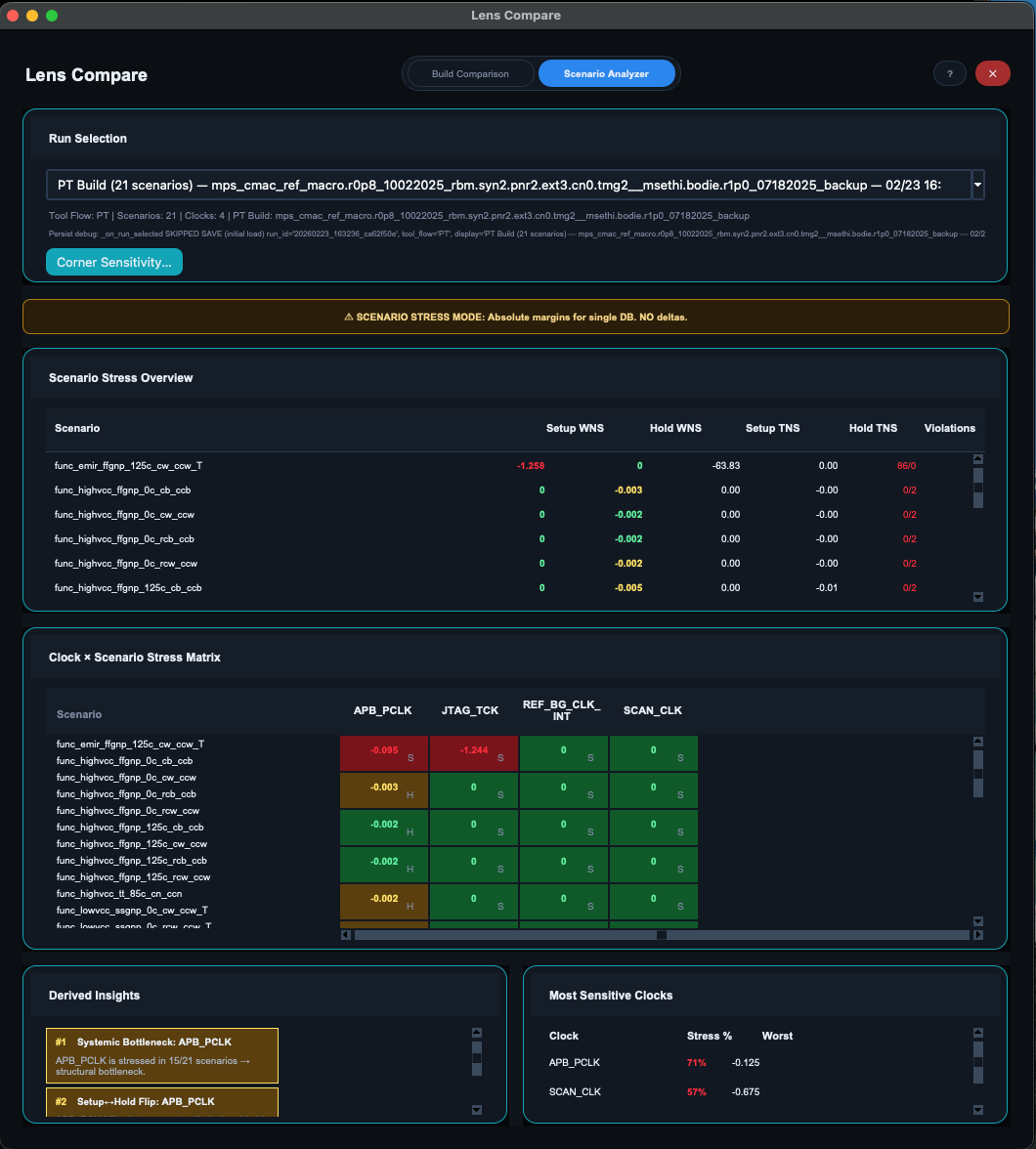Click the right scroll arrow under the stress matrix
The image size is (1036, 1149).
click(x=977, y=934)
